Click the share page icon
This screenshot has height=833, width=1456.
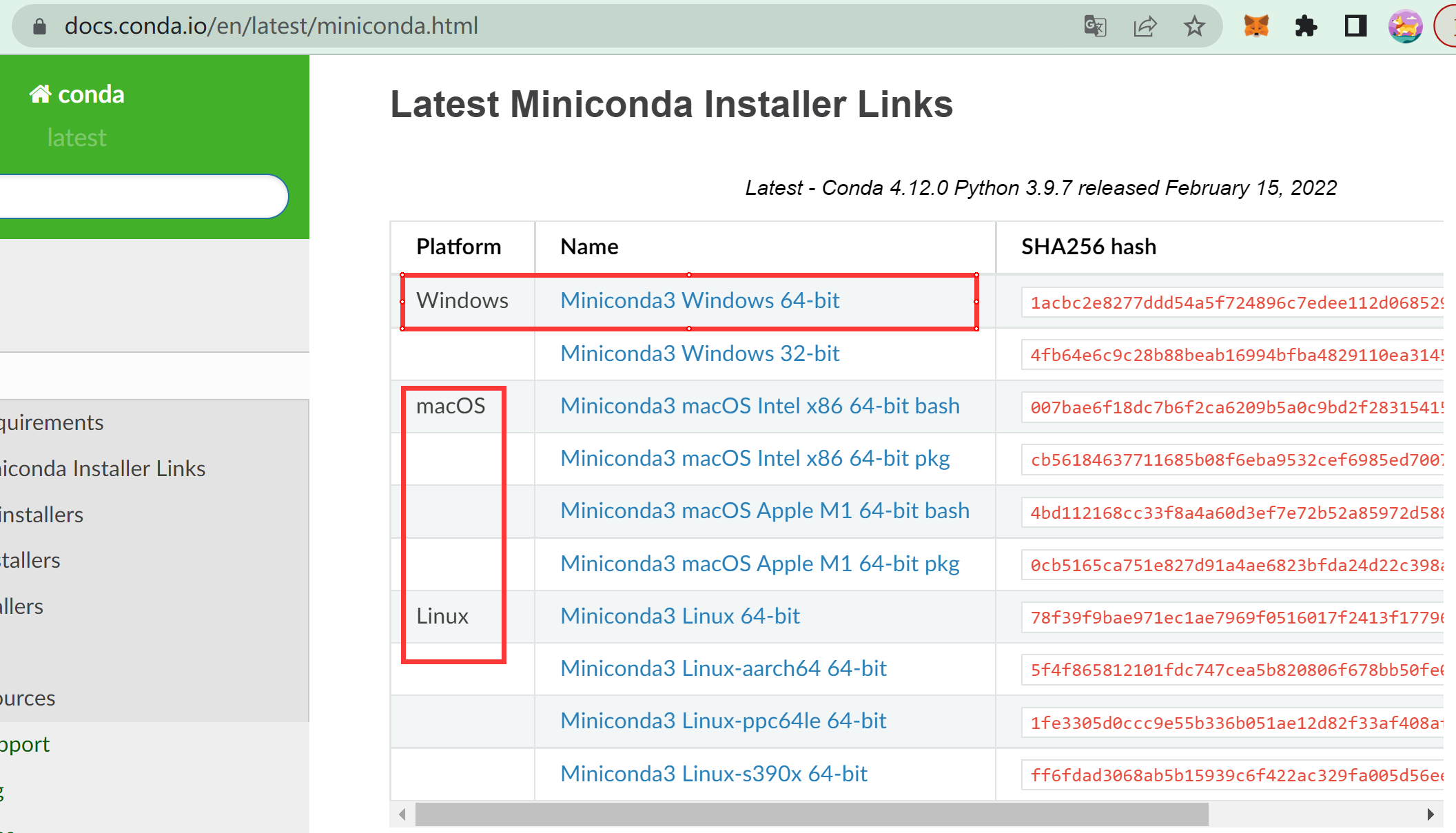(x=1145, y=26)
